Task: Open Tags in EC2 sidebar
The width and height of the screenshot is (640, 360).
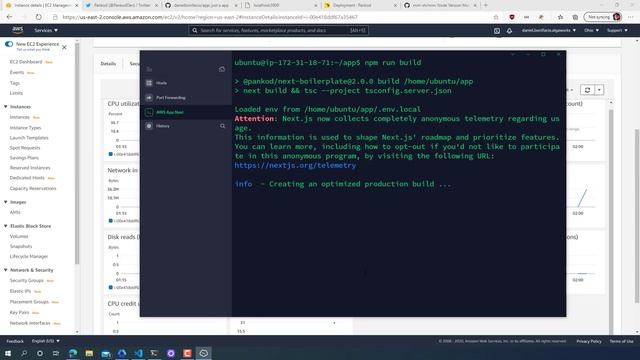Action: (15, 83)
